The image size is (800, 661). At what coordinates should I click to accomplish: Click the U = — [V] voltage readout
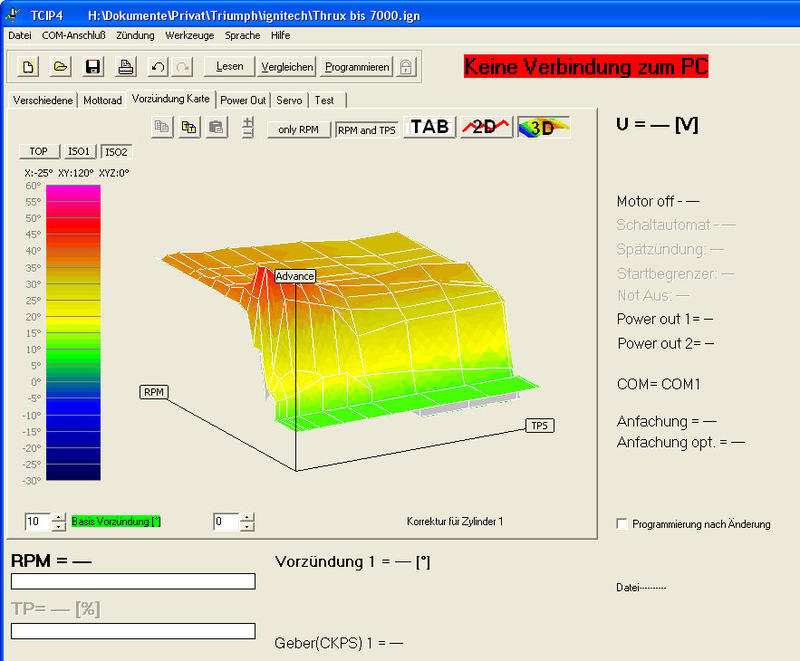(657, 124)
